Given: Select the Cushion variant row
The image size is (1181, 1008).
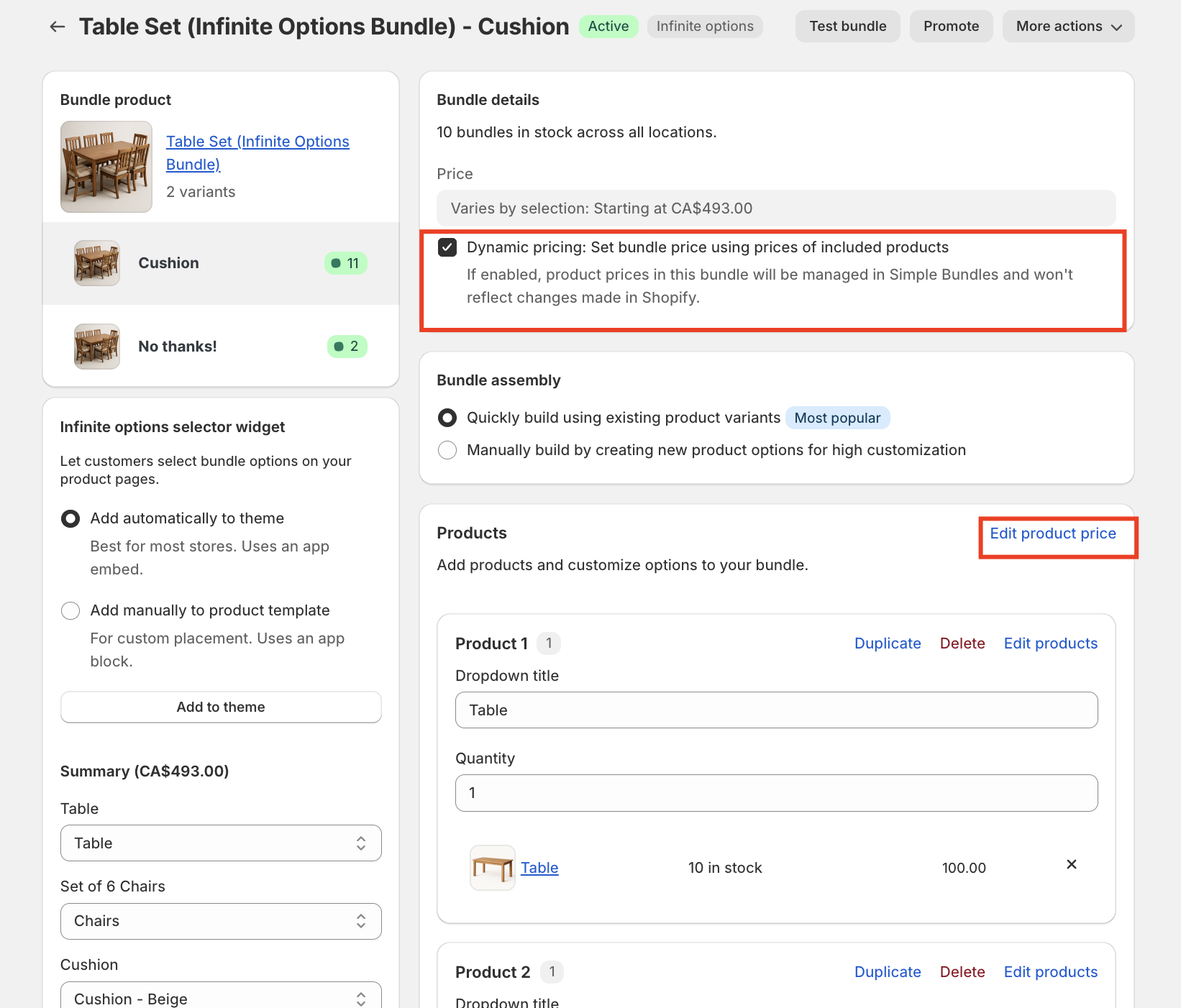Looking at the screenshot, I should [221, 263].
